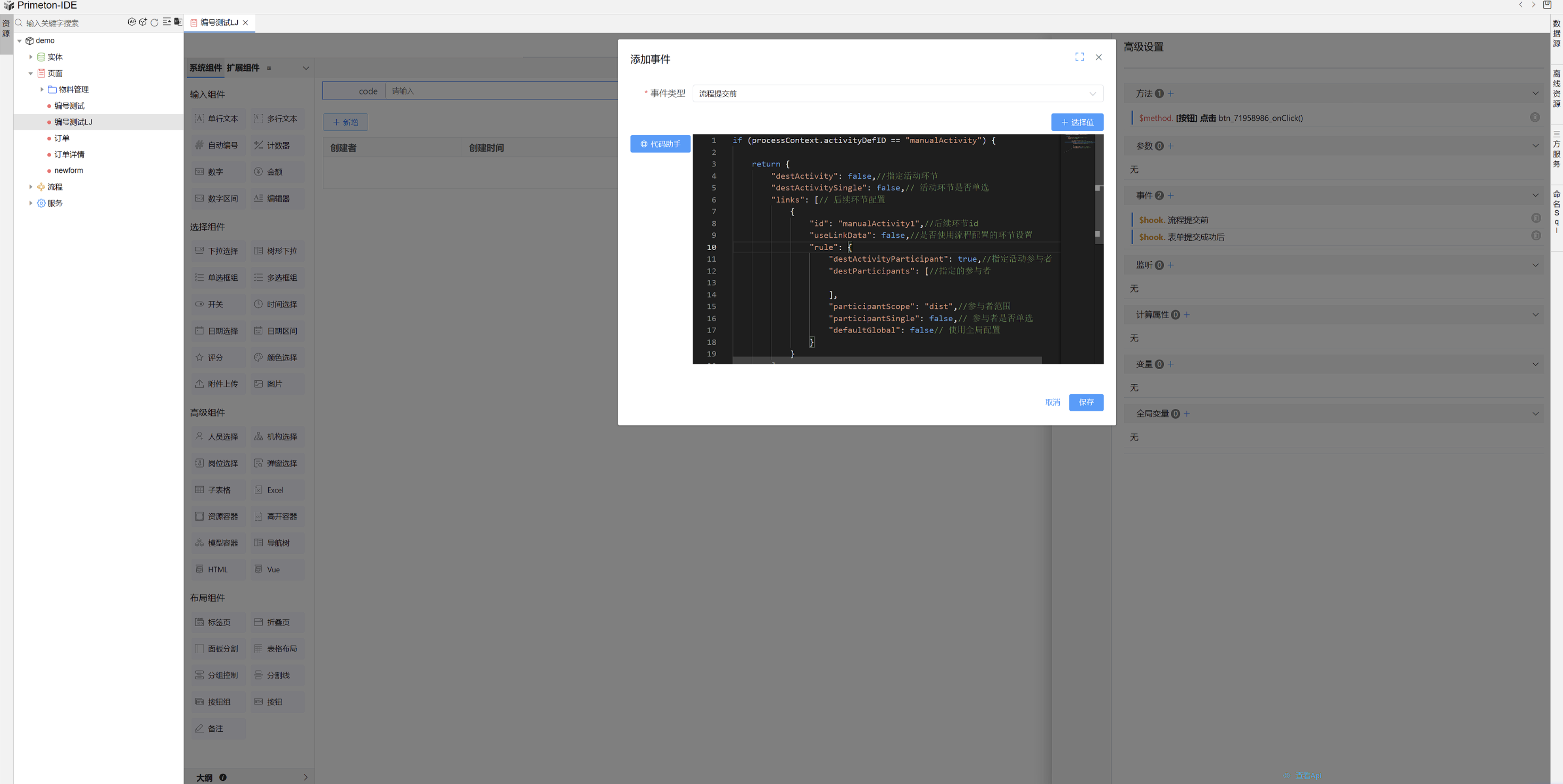
Task: Collapse the 页面 tree node
Action: (31, 73)
